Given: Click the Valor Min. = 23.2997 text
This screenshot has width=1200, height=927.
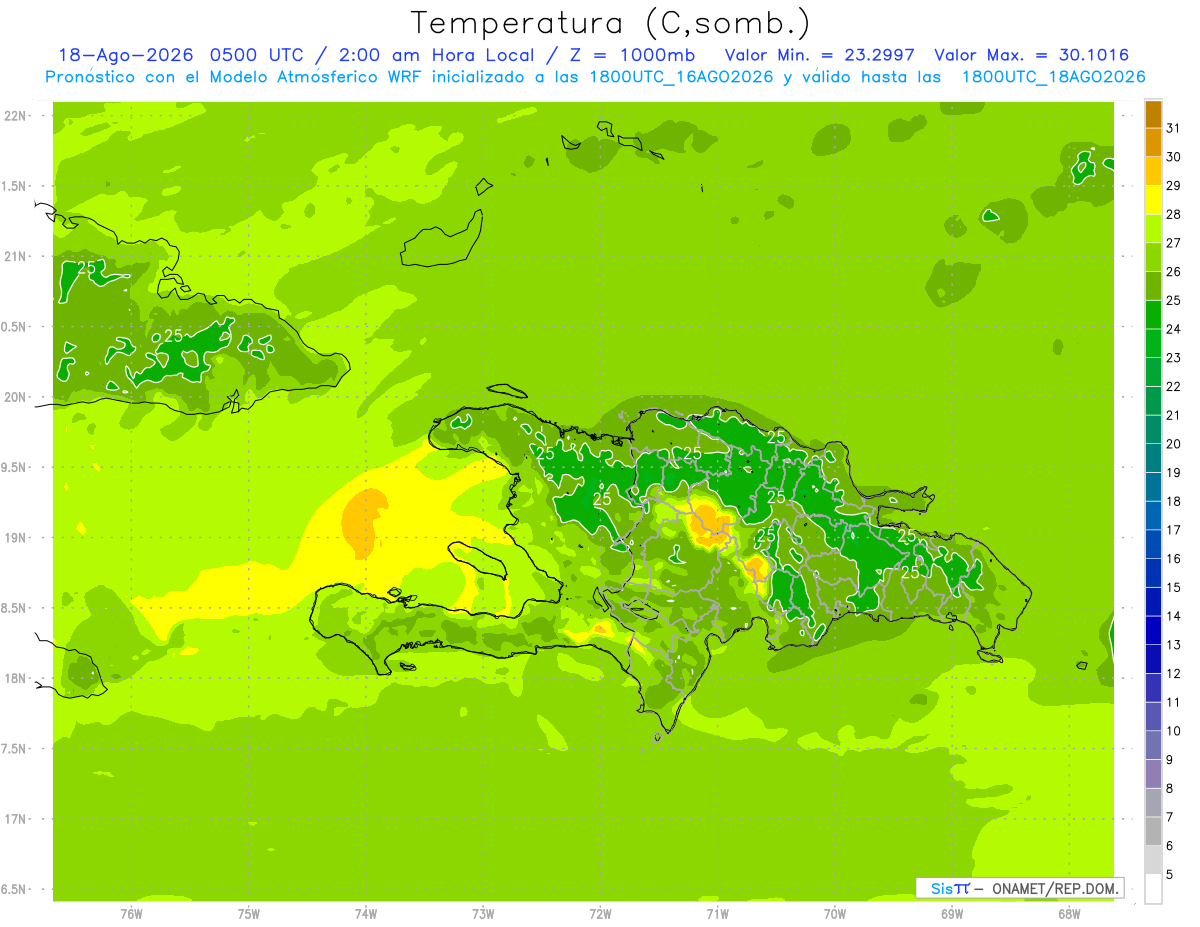Looking at the screenshot, I should pos(819,55).
